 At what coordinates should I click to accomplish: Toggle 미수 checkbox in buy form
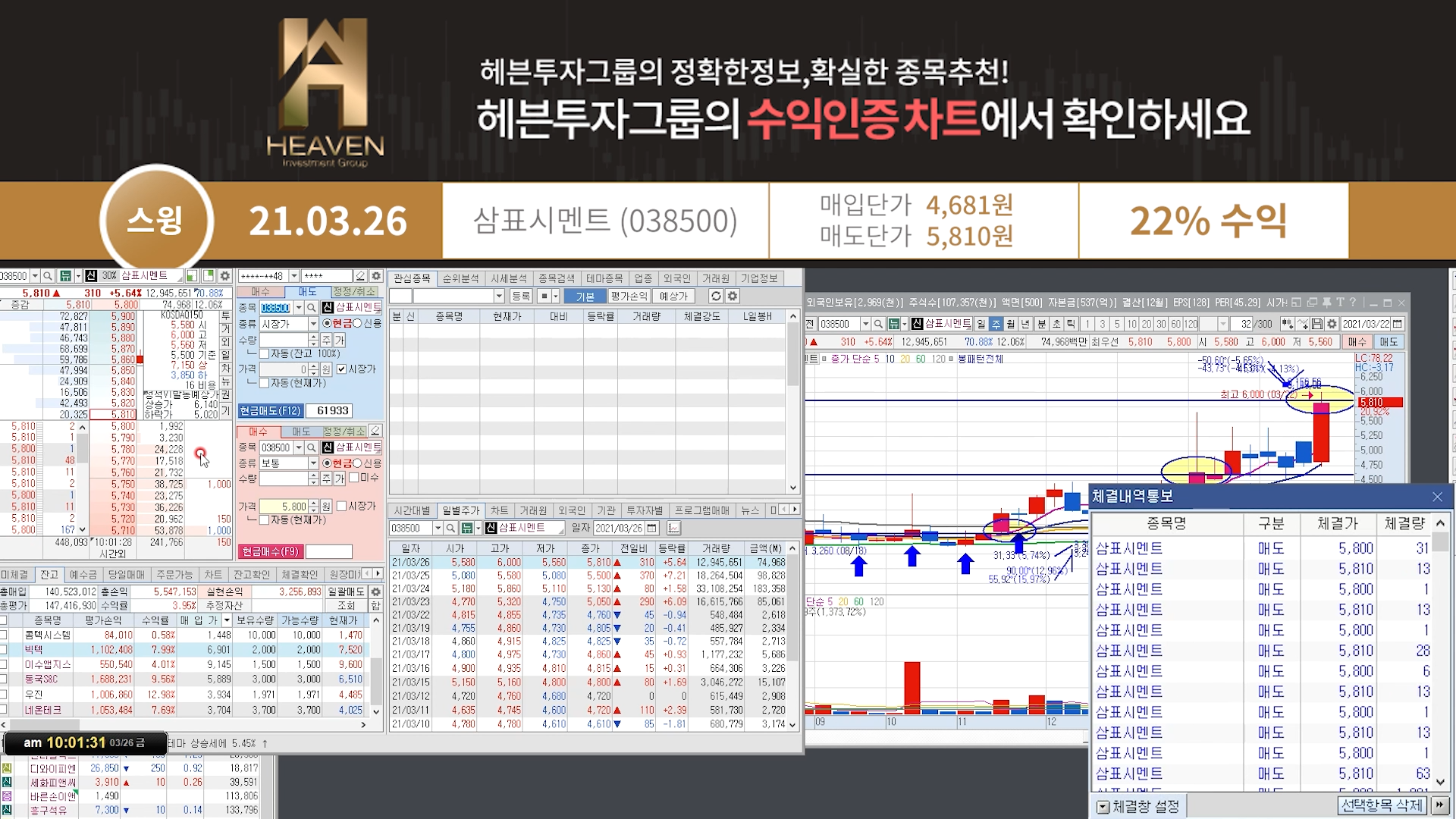[x=353, y=478]
